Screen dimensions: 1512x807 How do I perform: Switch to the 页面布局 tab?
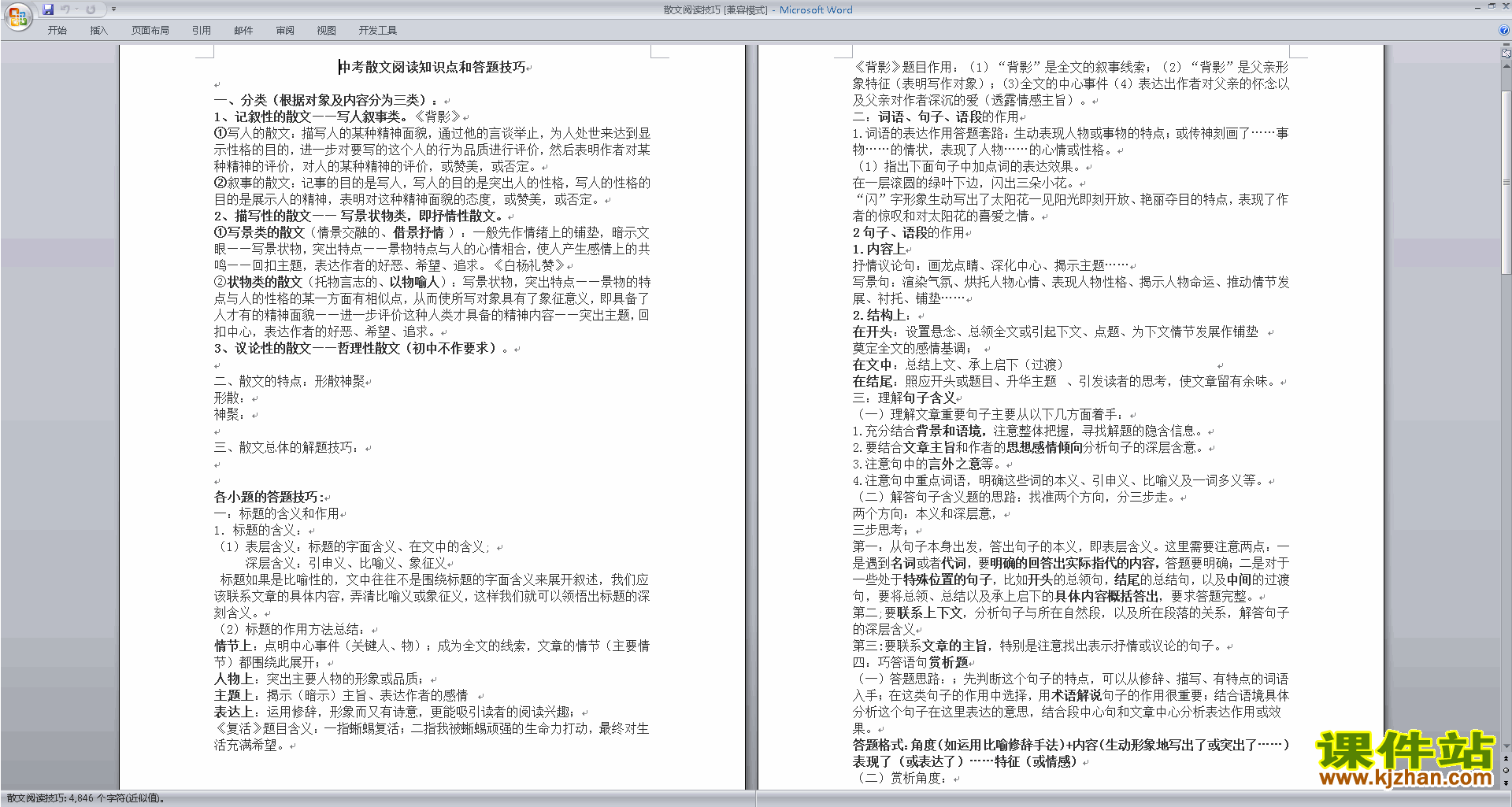tap(150, 31)
